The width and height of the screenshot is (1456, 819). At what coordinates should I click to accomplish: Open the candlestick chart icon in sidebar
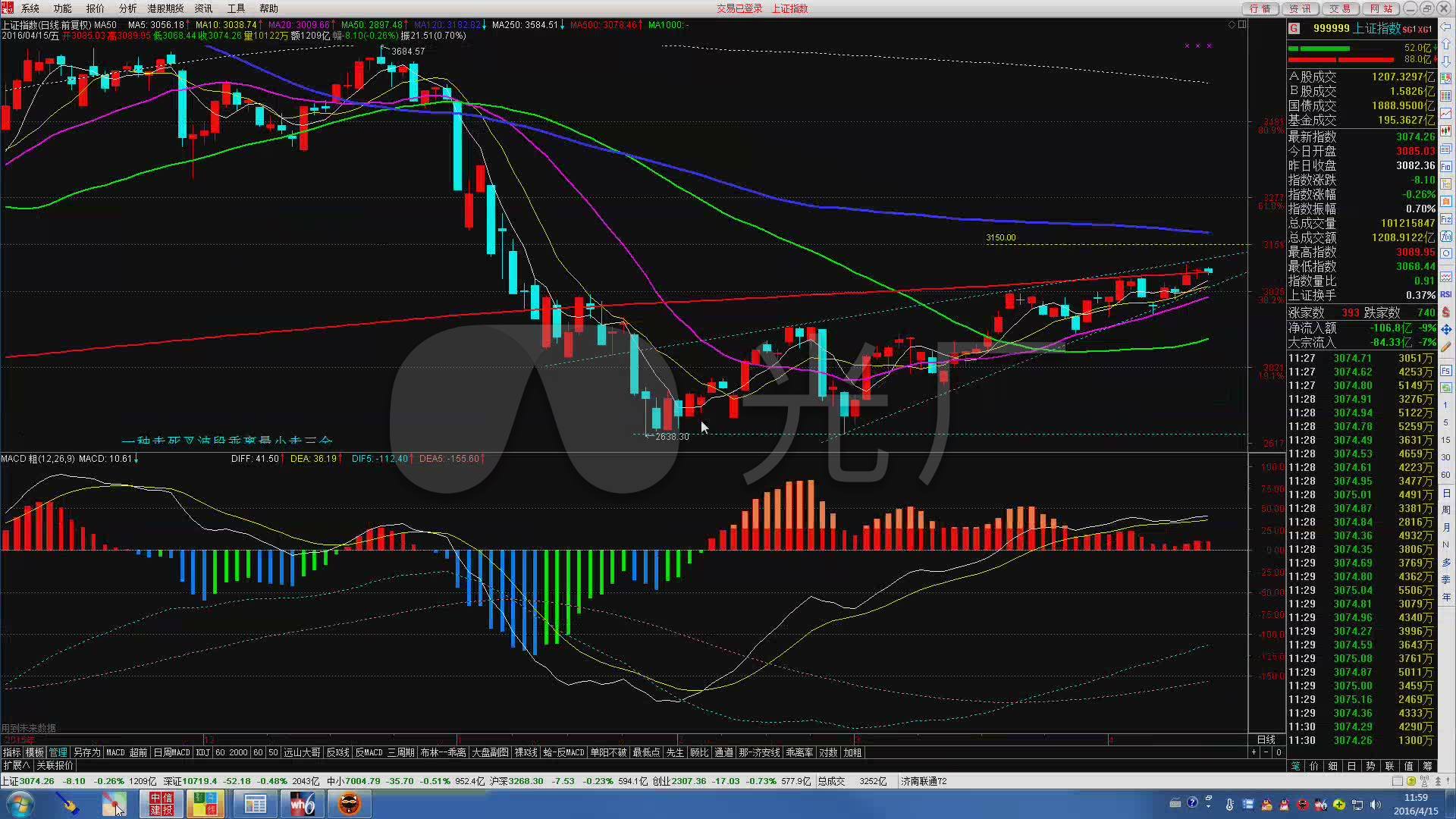(1446, 131)
